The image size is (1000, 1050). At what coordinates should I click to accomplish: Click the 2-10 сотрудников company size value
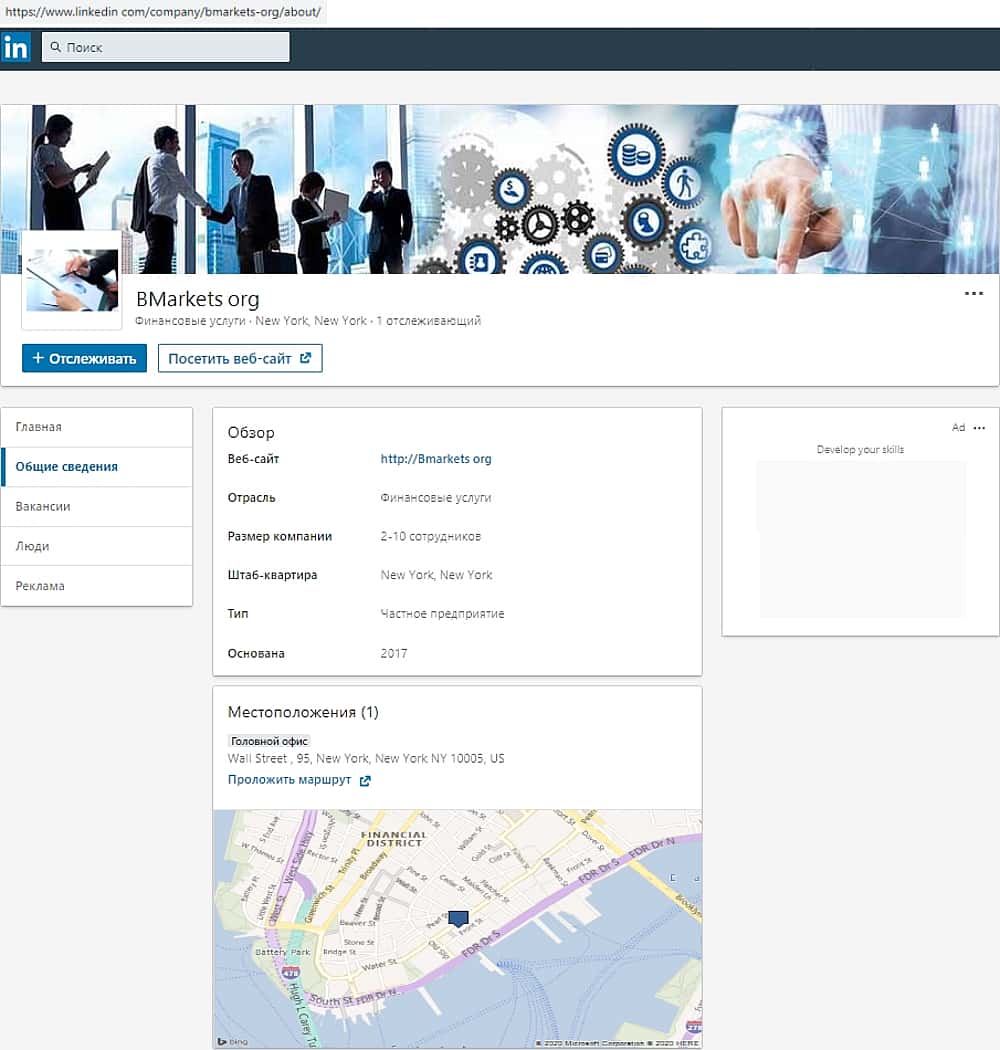[x=431, y=536]
